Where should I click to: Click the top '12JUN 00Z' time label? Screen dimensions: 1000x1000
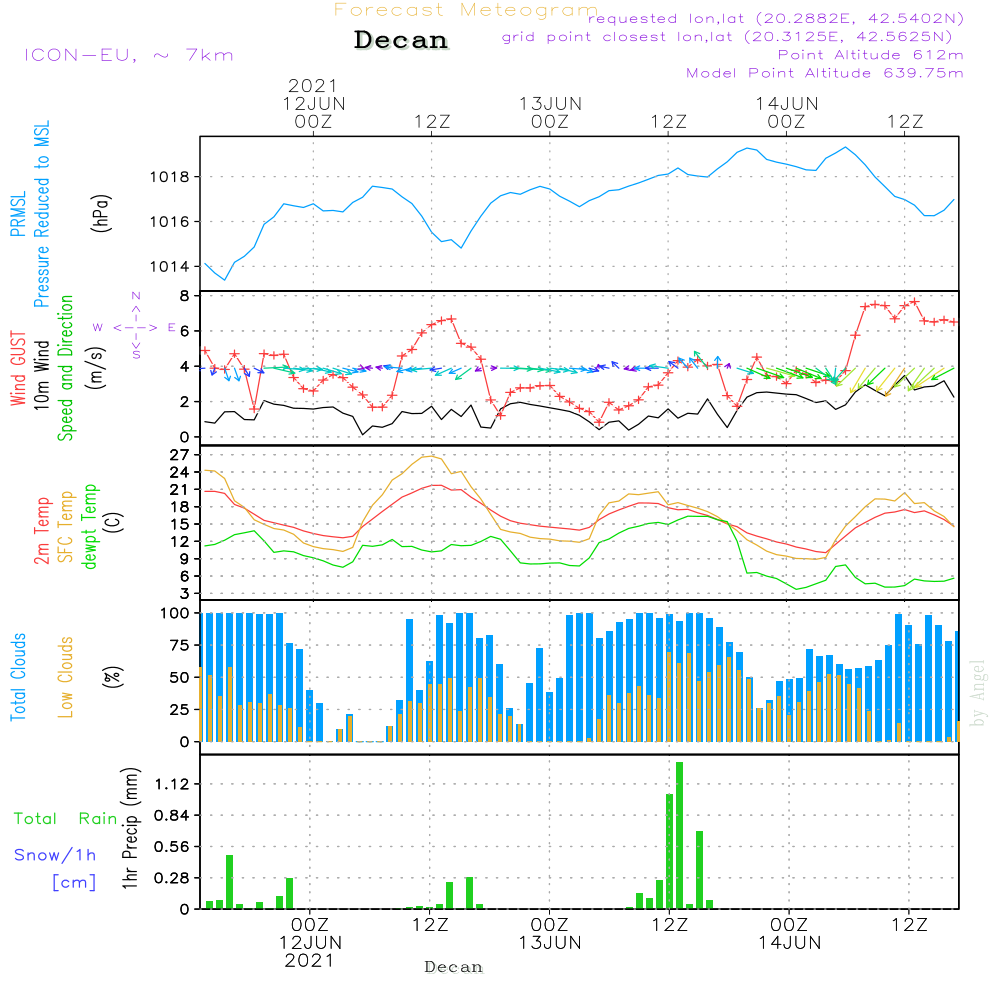313,112
